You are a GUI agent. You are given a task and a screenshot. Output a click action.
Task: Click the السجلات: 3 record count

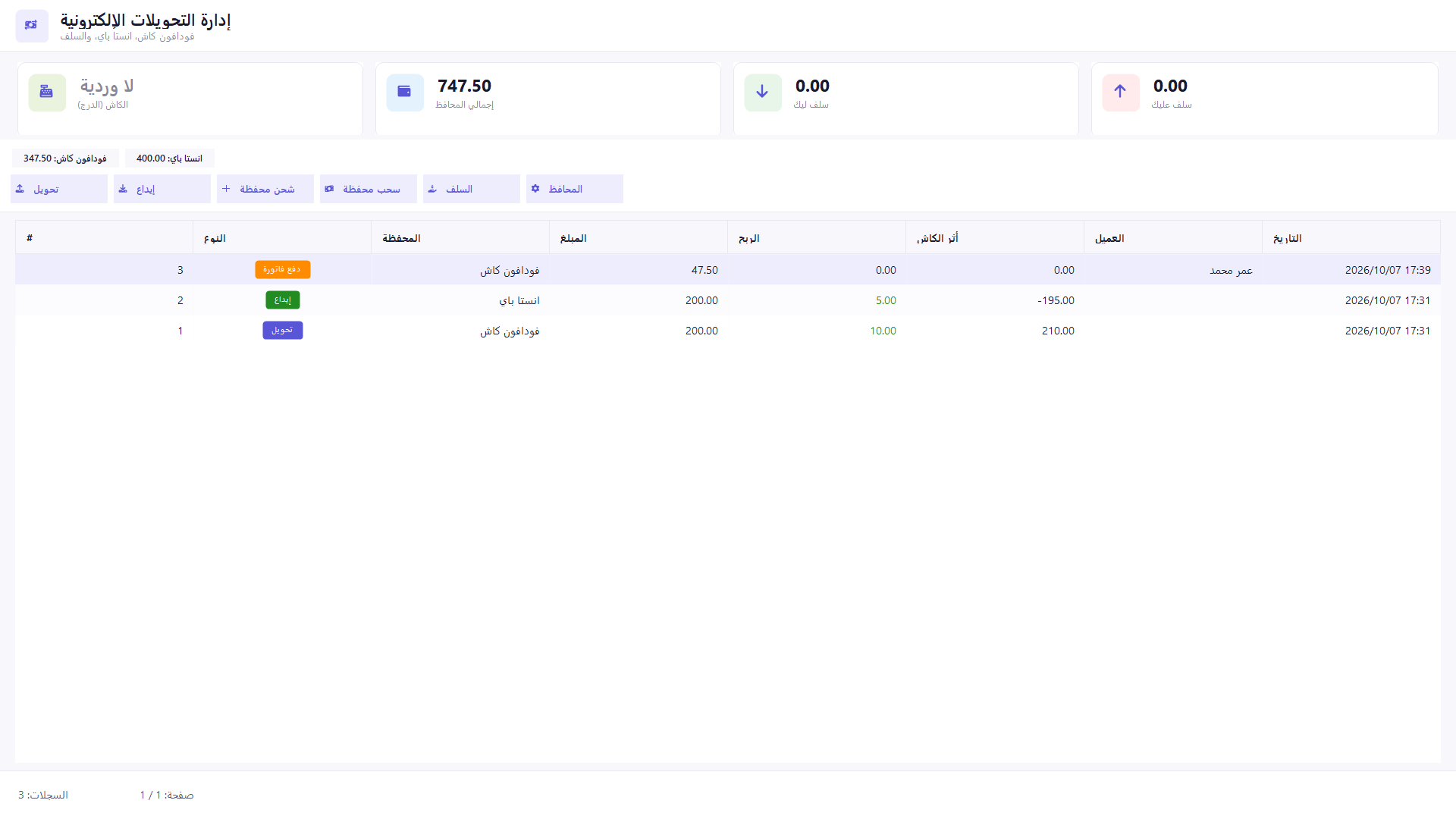[x=43, y=795]
